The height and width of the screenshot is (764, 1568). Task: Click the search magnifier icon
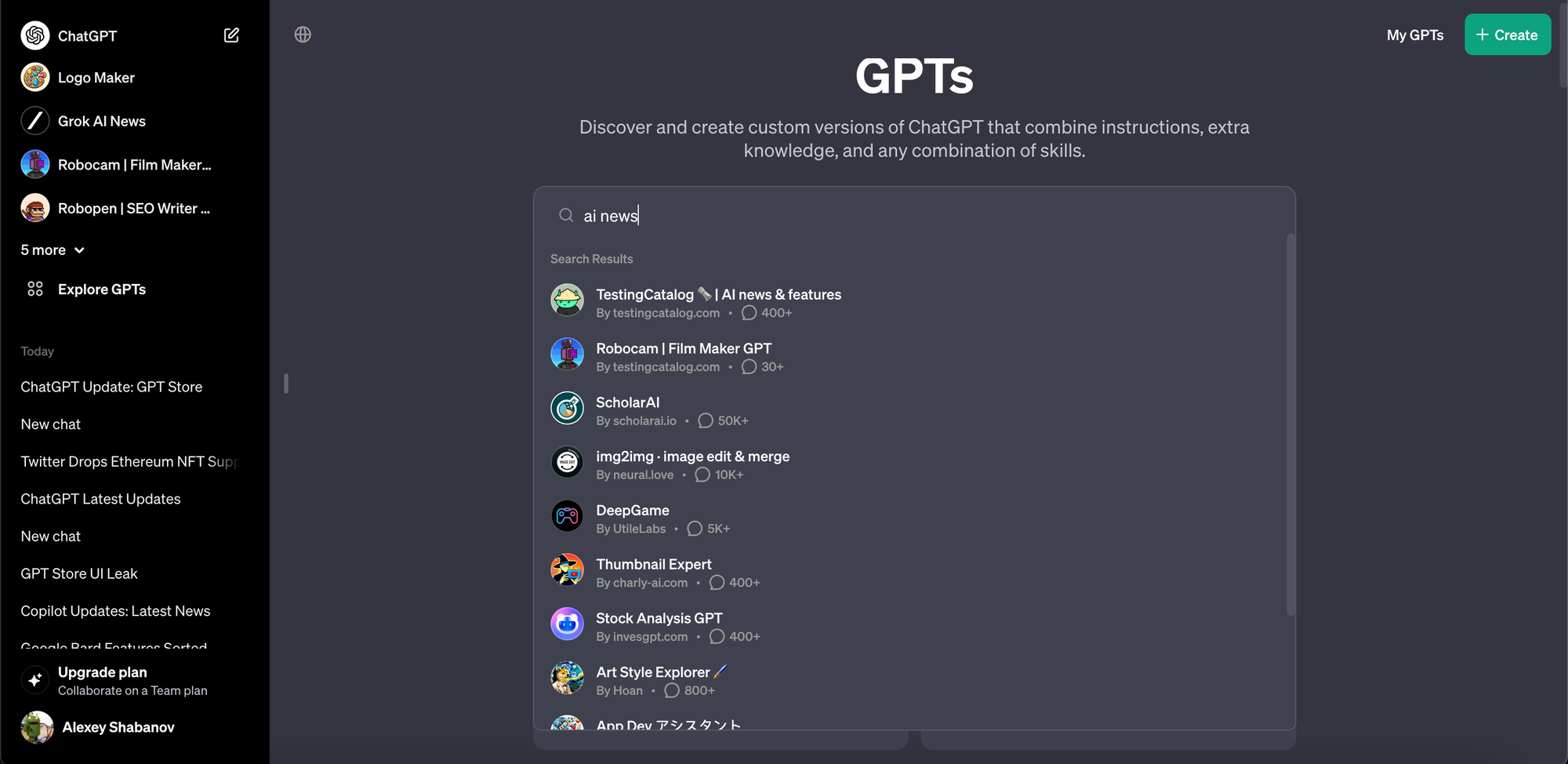point(566,215)
